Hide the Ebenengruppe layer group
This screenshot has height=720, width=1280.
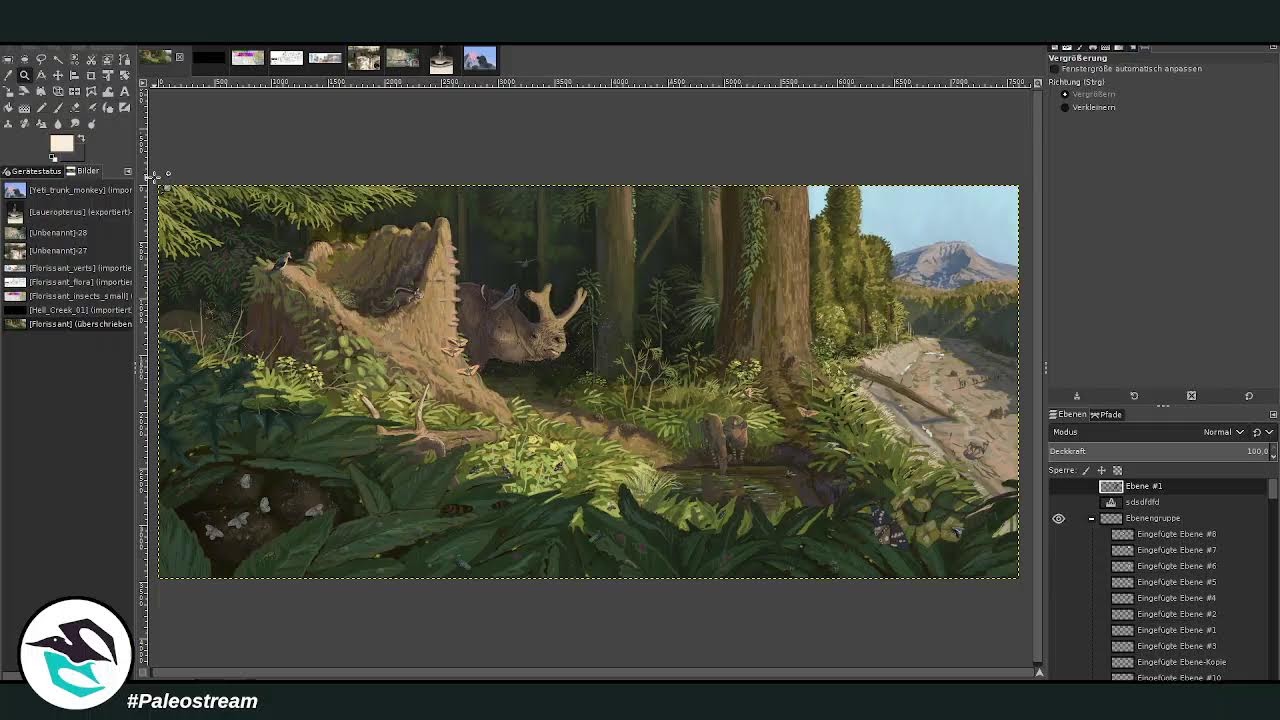(1058, 518)
